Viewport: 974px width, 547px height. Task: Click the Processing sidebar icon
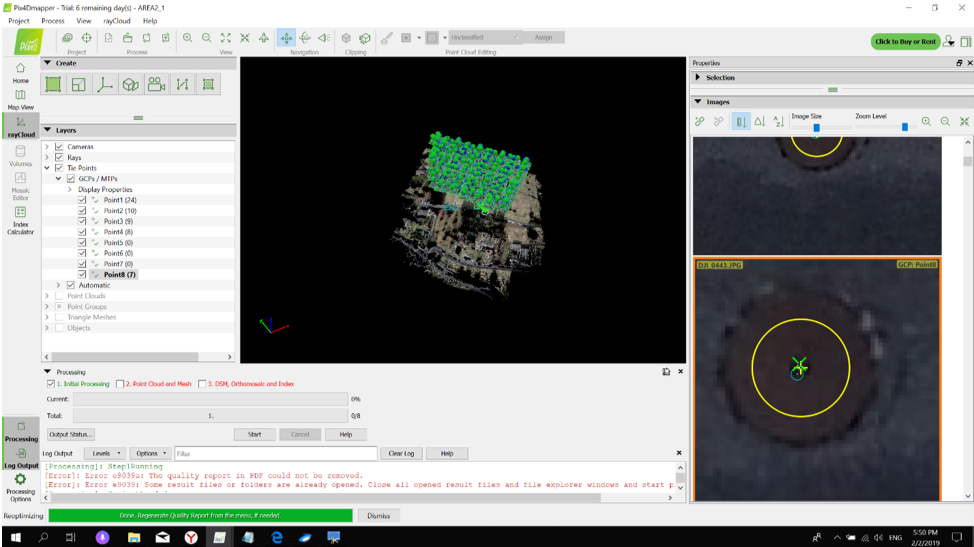[x=20, y=431]
